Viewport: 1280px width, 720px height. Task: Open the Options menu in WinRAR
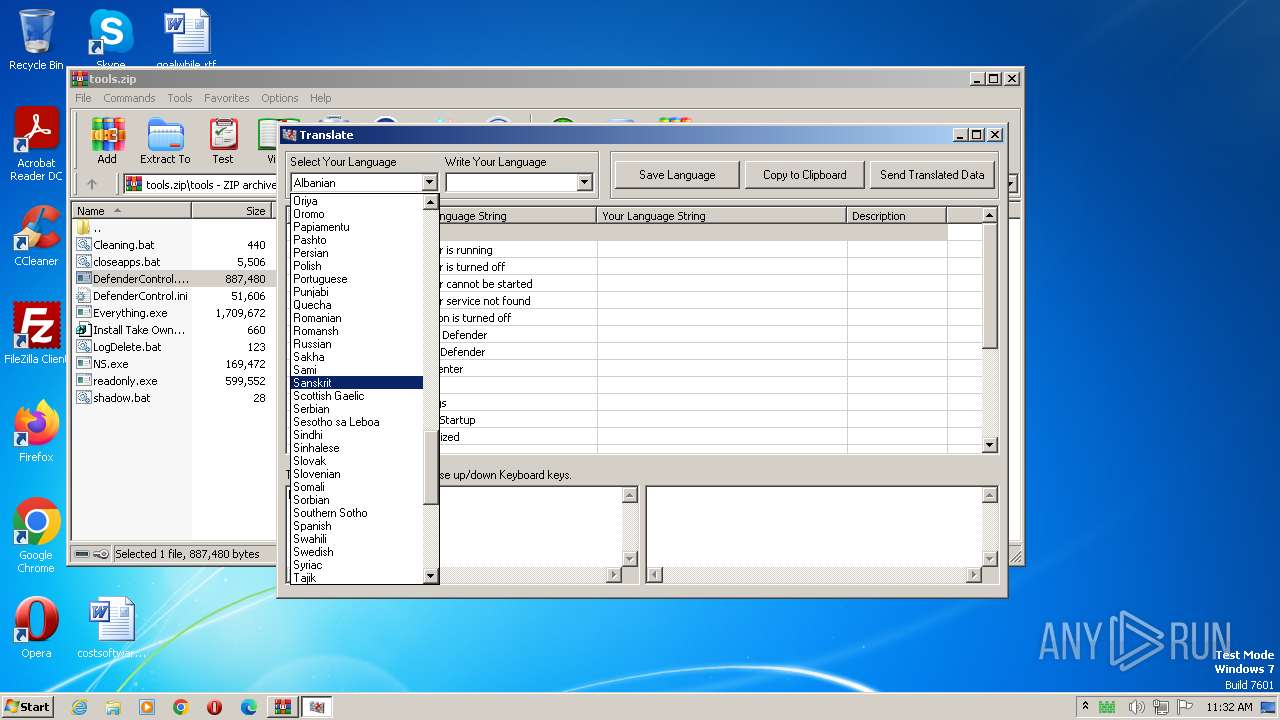click(280, 98)
